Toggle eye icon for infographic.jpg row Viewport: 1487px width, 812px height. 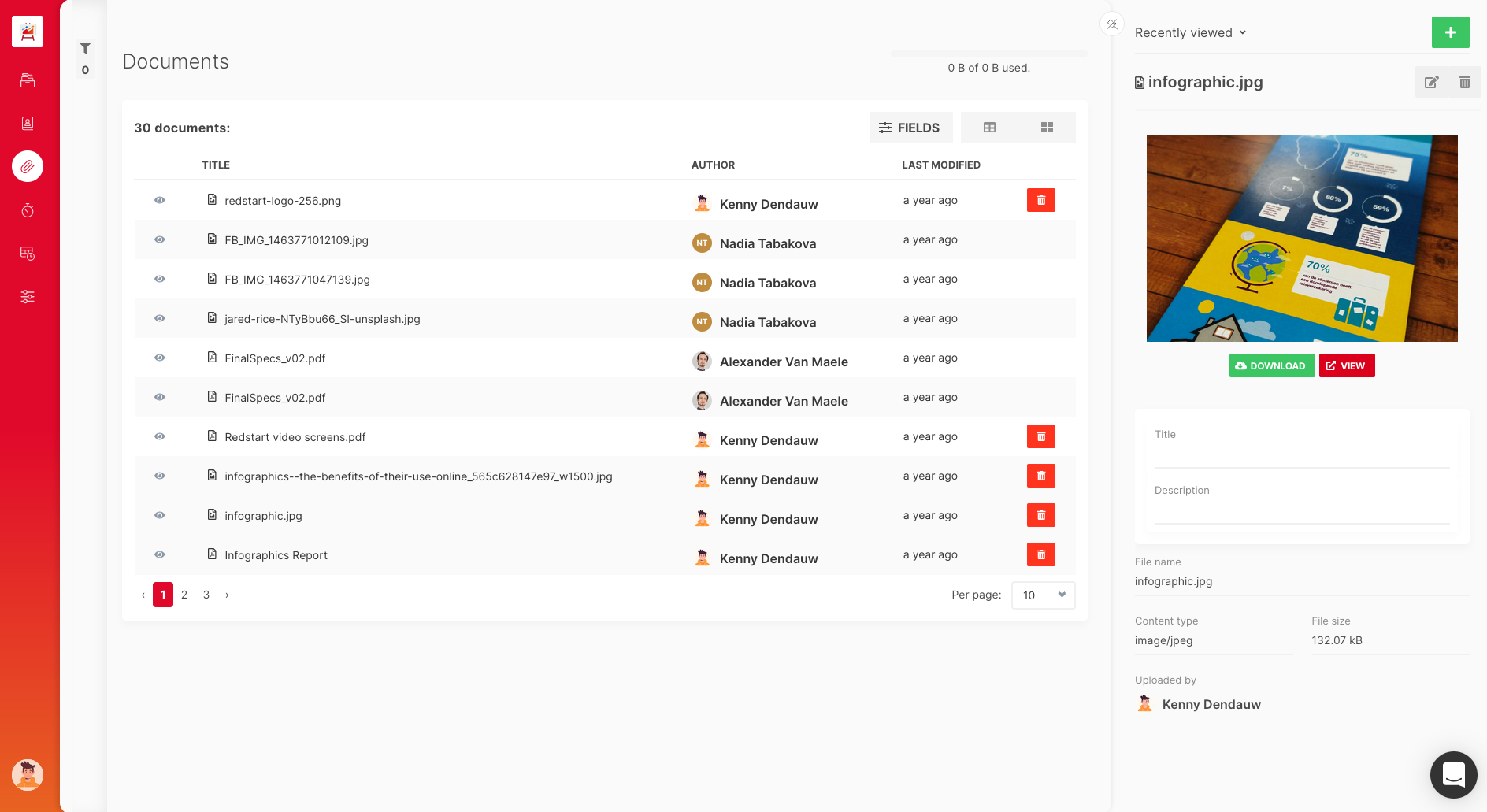tap(160, 515)
